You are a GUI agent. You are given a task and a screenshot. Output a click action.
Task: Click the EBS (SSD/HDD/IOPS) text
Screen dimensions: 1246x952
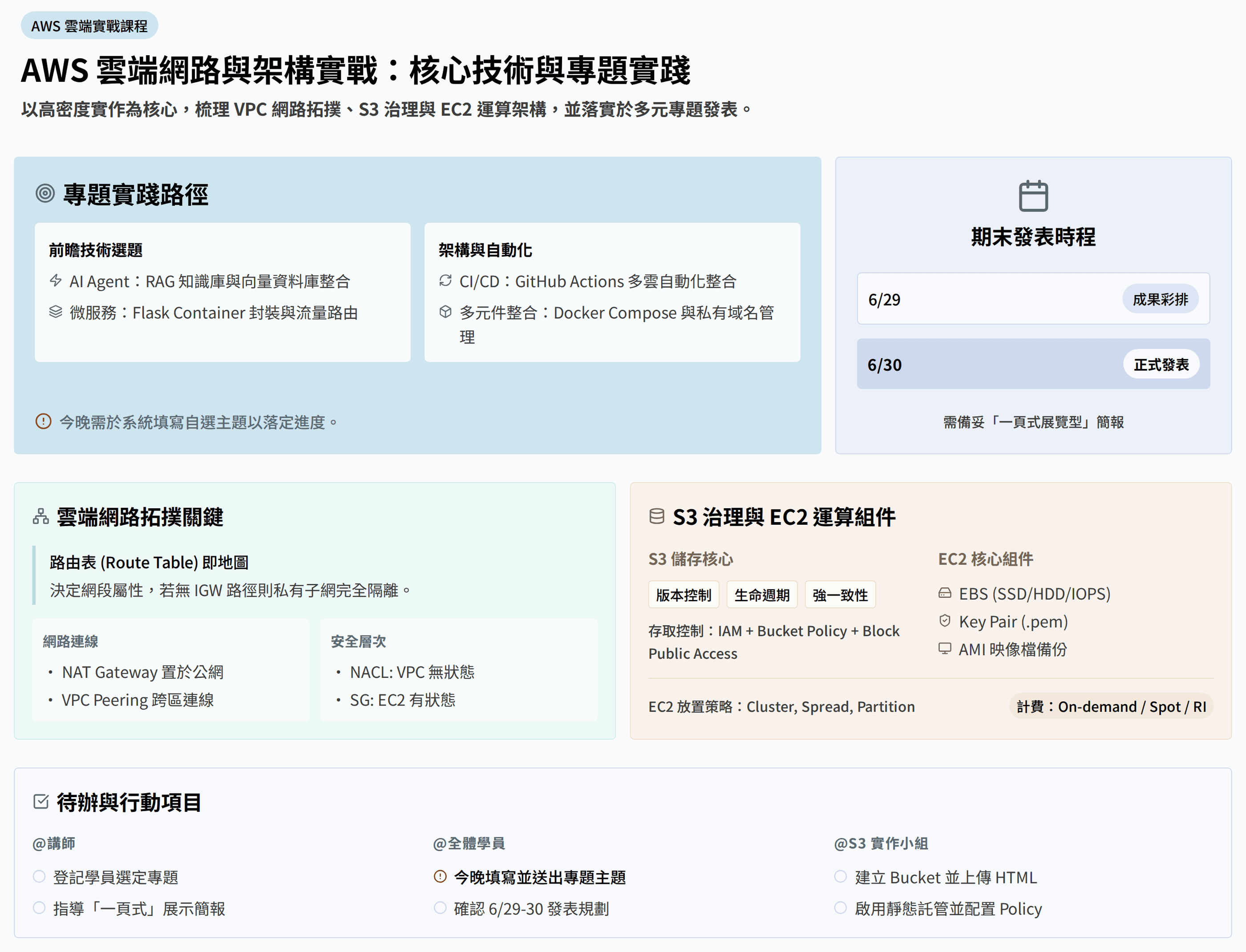(1035, 593)
